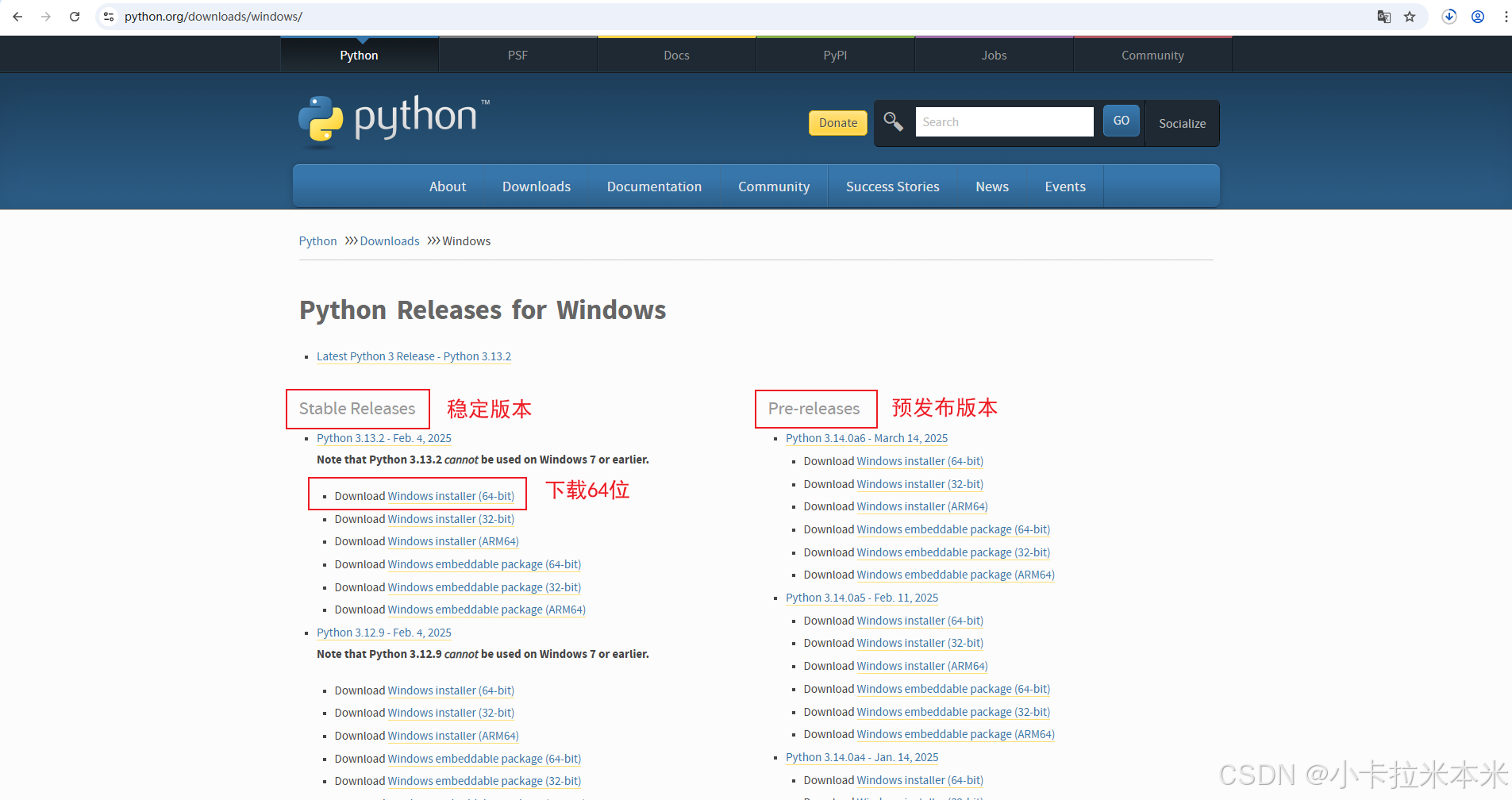
Task: Click the magnifying glass search icon
Action: [x=894, y=121]
